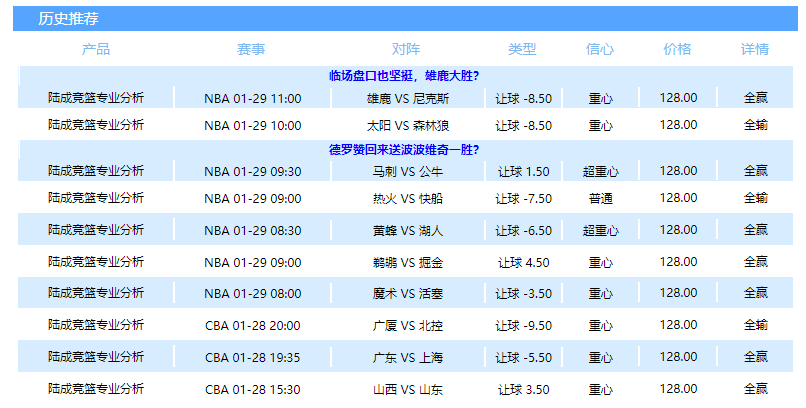Click the 产品 column header
Screen dimensions: 806x408
96,49
